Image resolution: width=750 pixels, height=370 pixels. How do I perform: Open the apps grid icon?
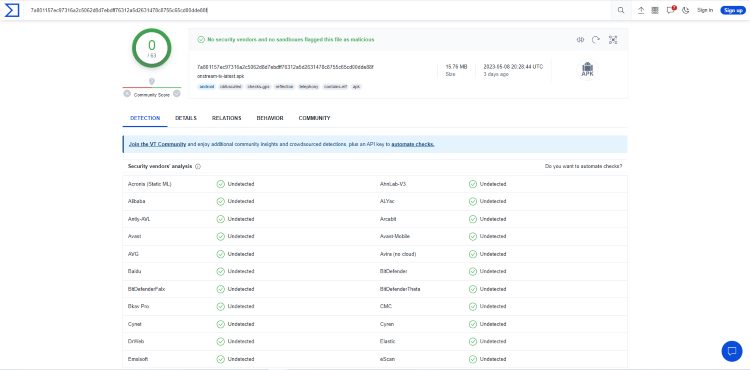(655, 11)
